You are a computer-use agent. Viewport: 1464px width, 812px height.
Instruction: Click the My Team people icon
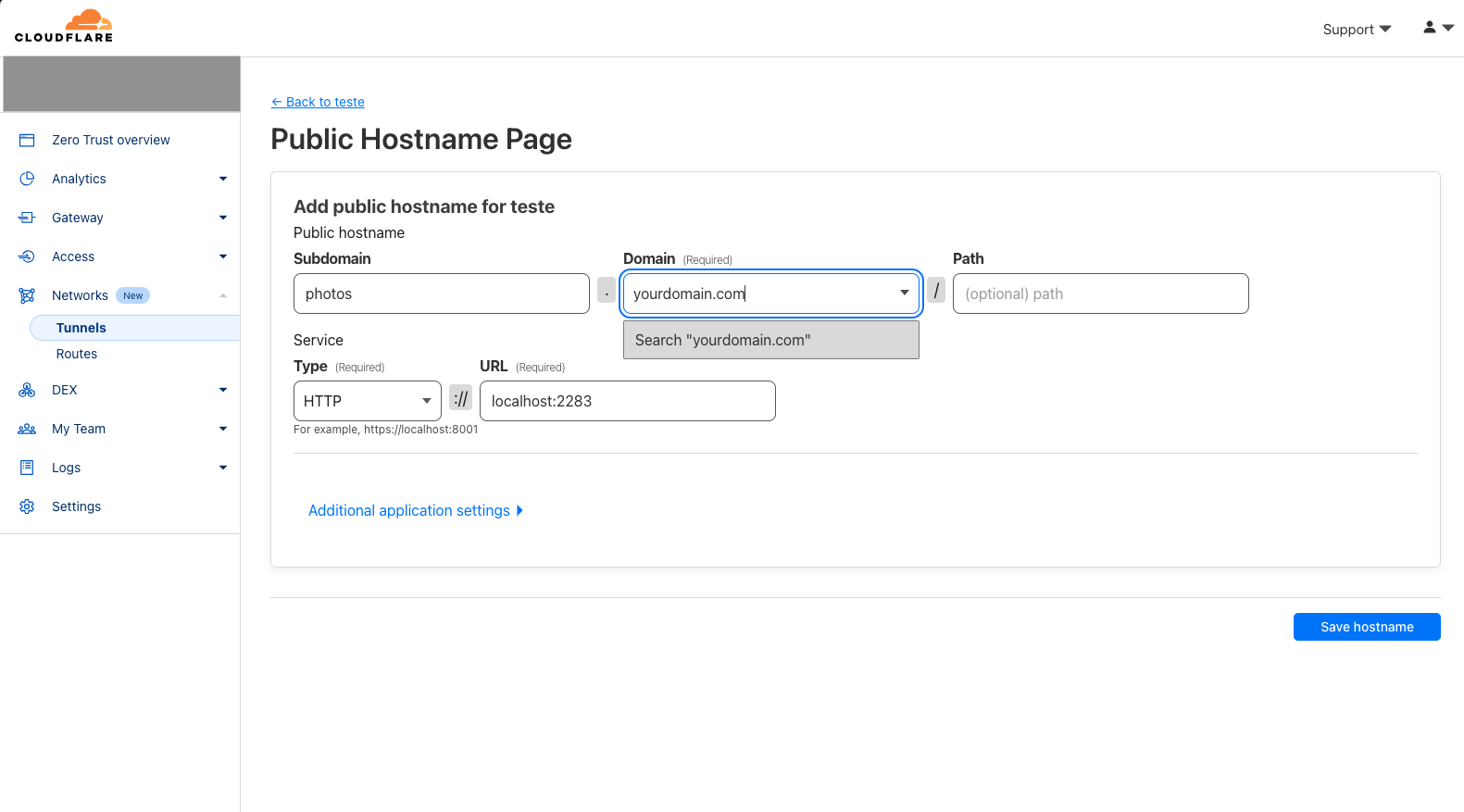pos(27,429)
